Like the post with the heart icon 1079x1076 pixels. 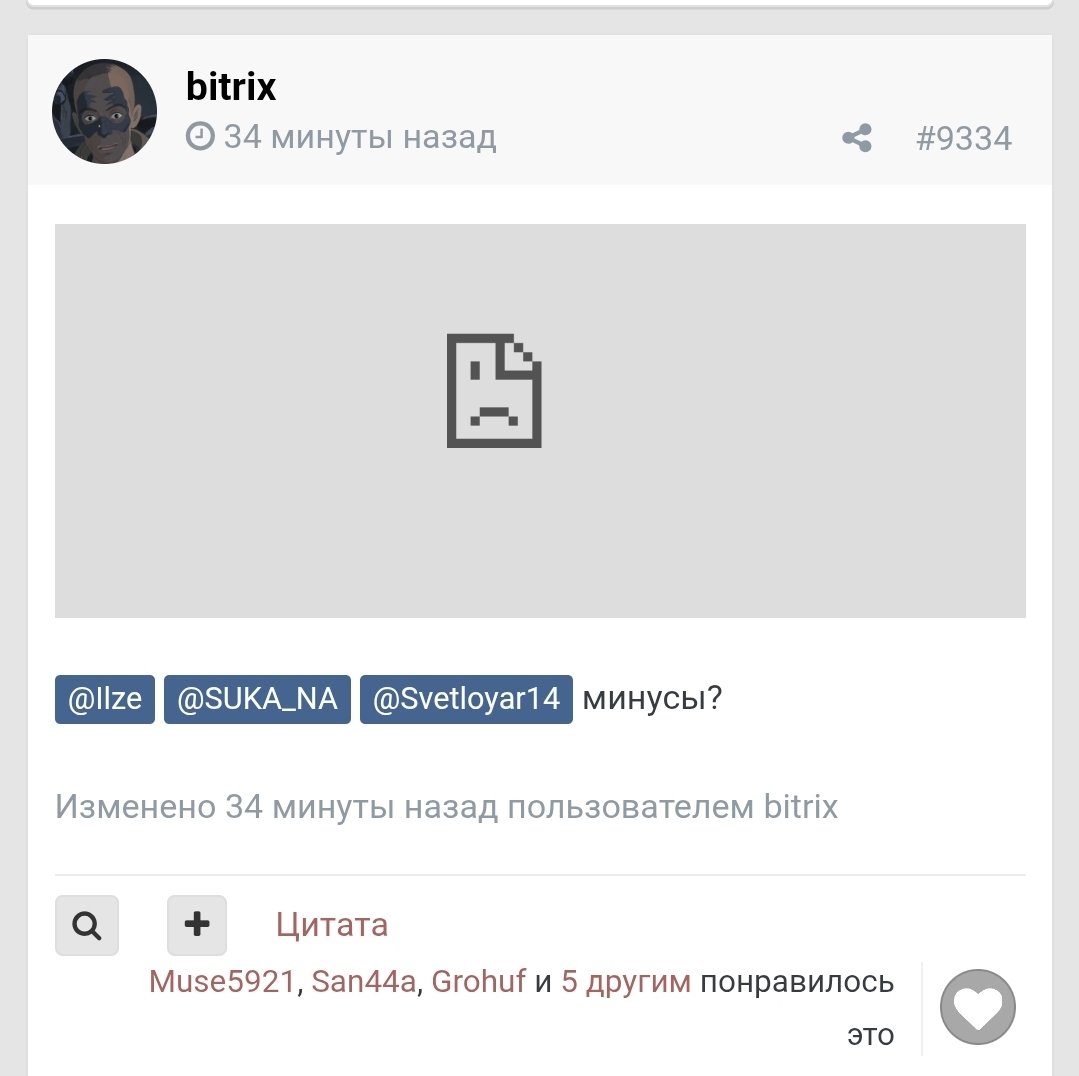pos(978,1007)
